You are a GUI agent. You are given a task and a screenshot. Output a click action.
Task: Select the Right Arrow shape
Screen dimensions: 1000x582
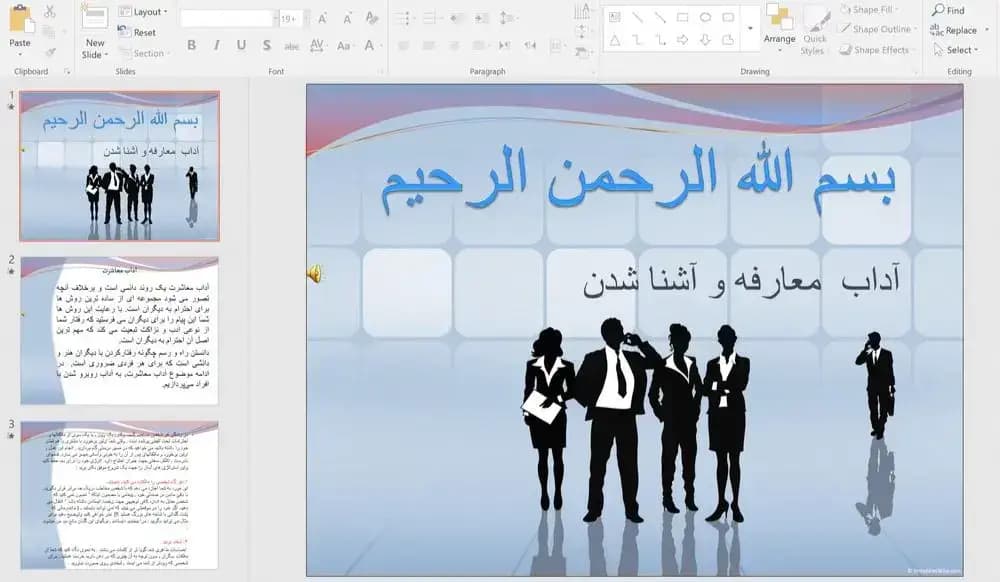coord(682,40)
